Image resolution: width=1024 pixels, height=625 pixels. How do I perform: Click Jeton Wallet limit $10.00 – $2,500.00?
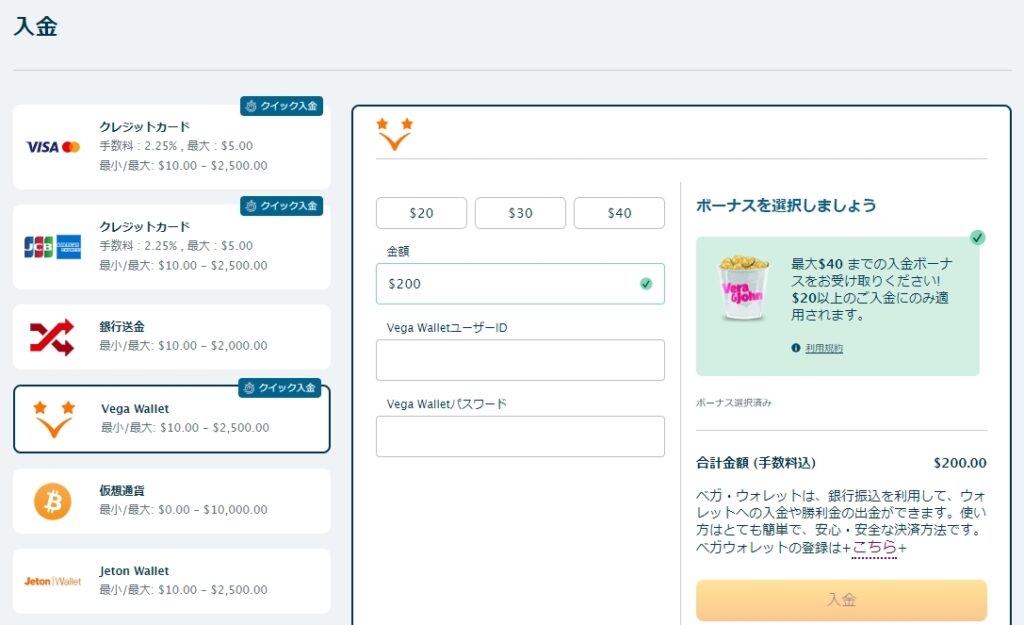pyautogui.click(x=184, y=590)
